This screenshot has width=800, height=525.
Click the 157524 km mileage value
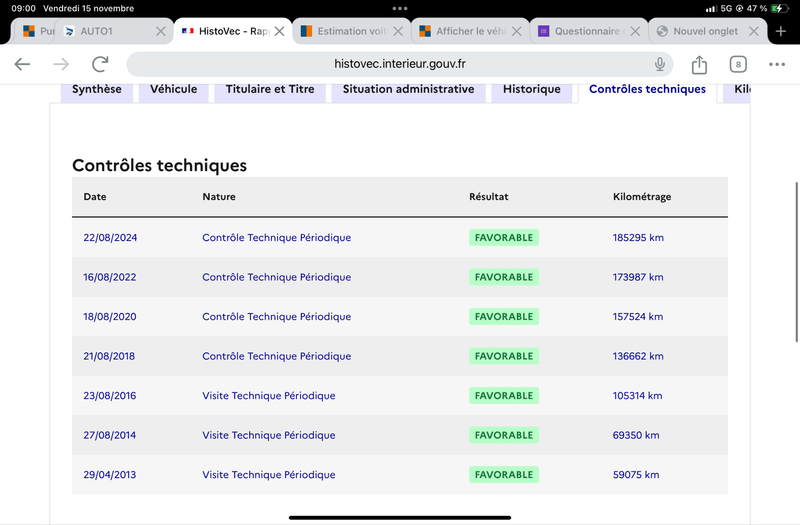pyautogui.click(x=638, y=317)
